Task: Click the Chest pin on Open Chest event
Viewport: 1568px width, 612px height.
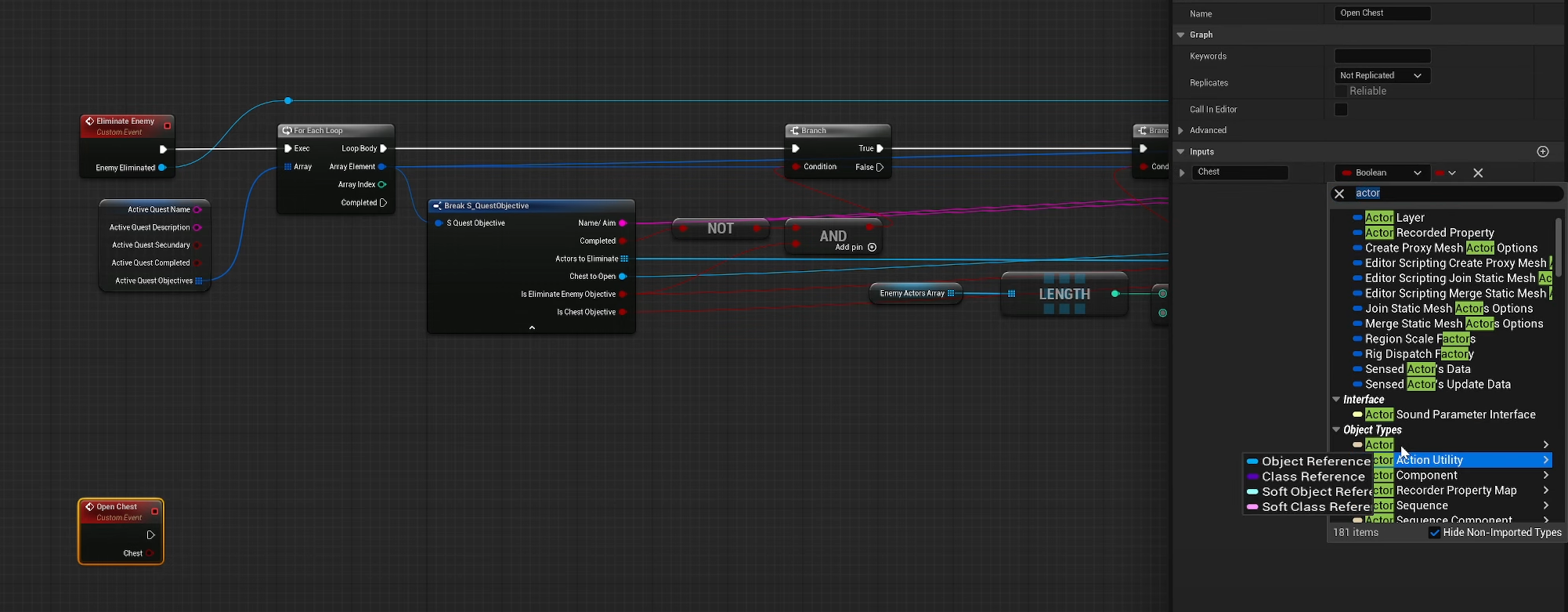Action: [150, 553]
